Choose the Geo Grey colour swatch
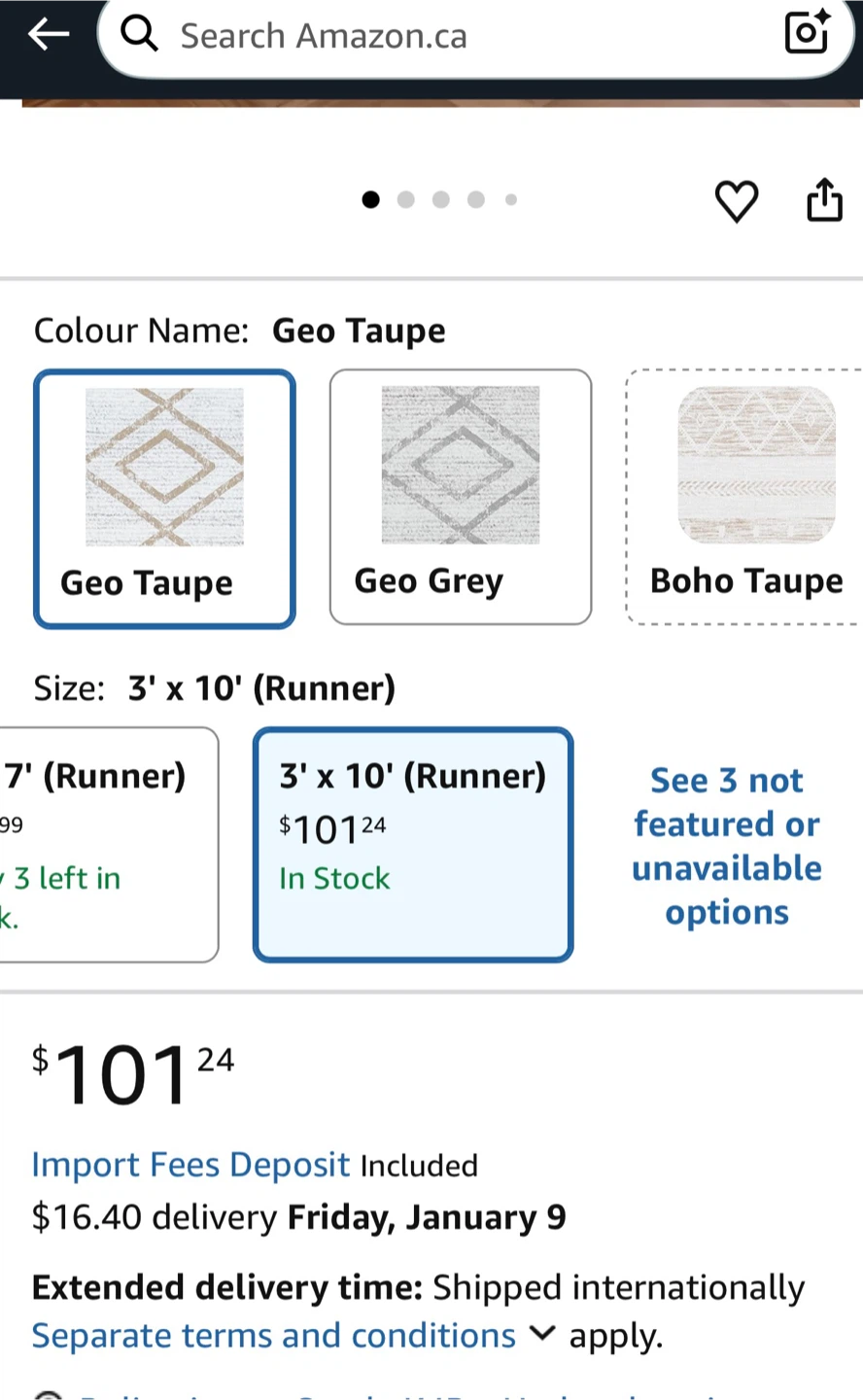Image resolution: width=863 pixels, height=1400 pixels. [x=460, y=497]
